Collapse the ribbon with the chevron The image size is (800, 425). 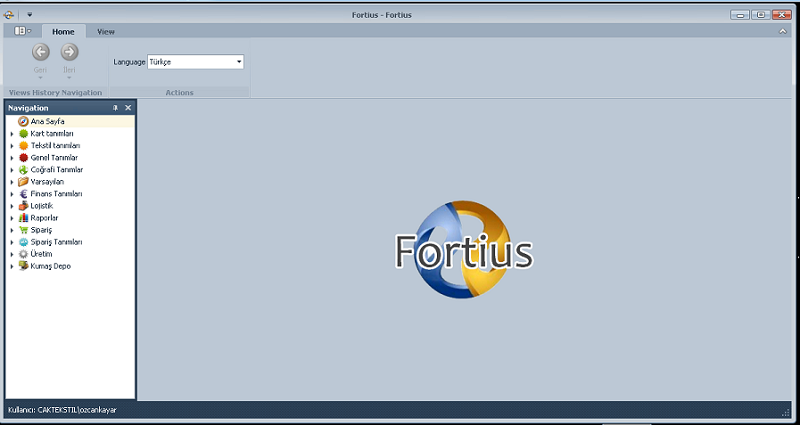click(x=783, y=32)
